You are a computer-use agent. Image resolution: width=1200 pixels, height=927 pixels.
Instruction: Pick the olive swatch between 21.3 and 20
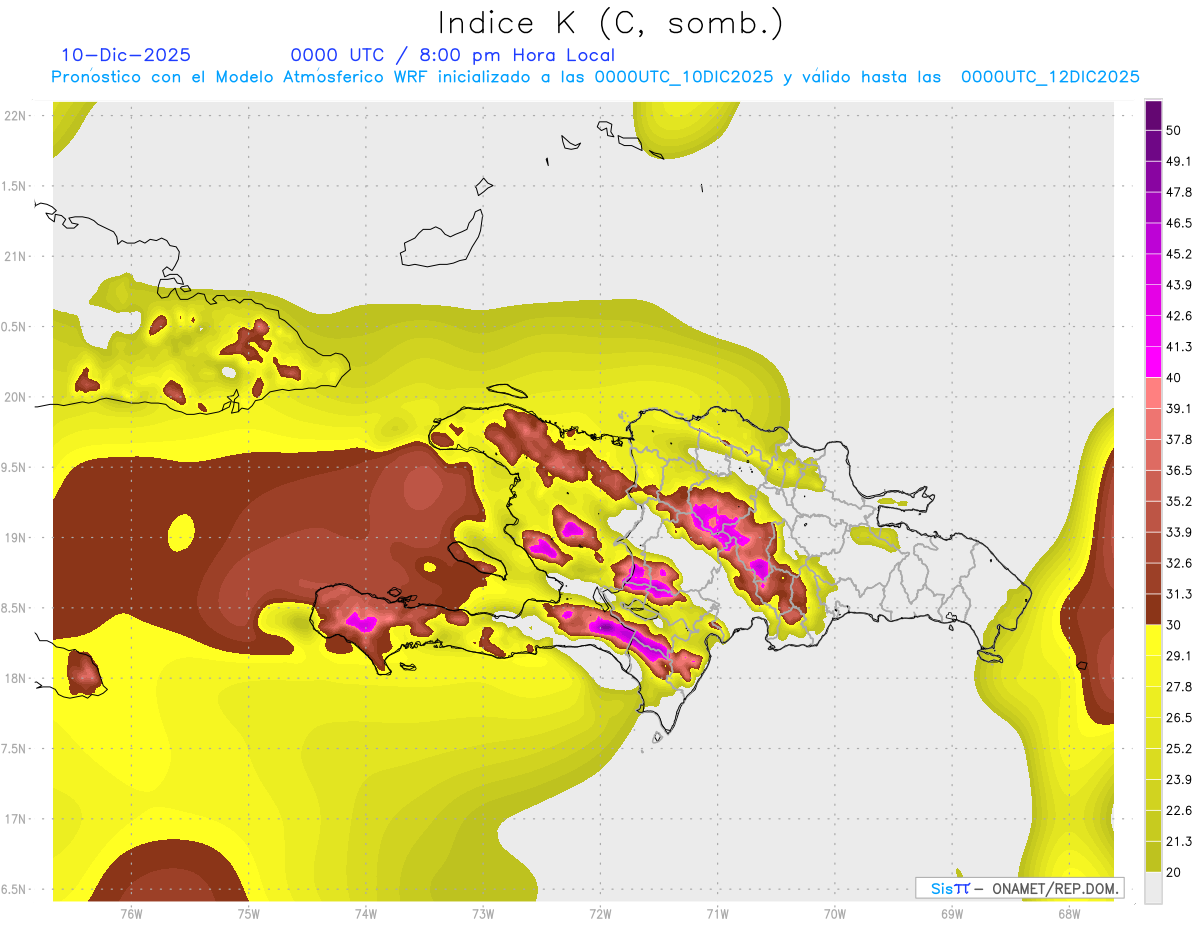(1153, 857)
